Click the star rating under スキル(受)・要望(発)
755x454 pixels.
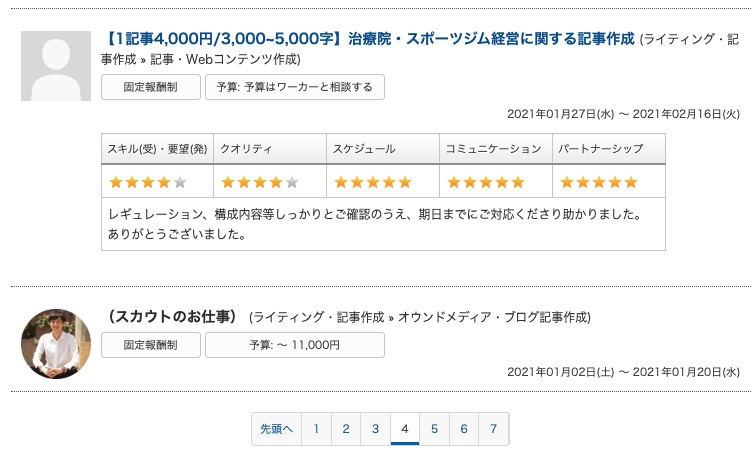147,182
